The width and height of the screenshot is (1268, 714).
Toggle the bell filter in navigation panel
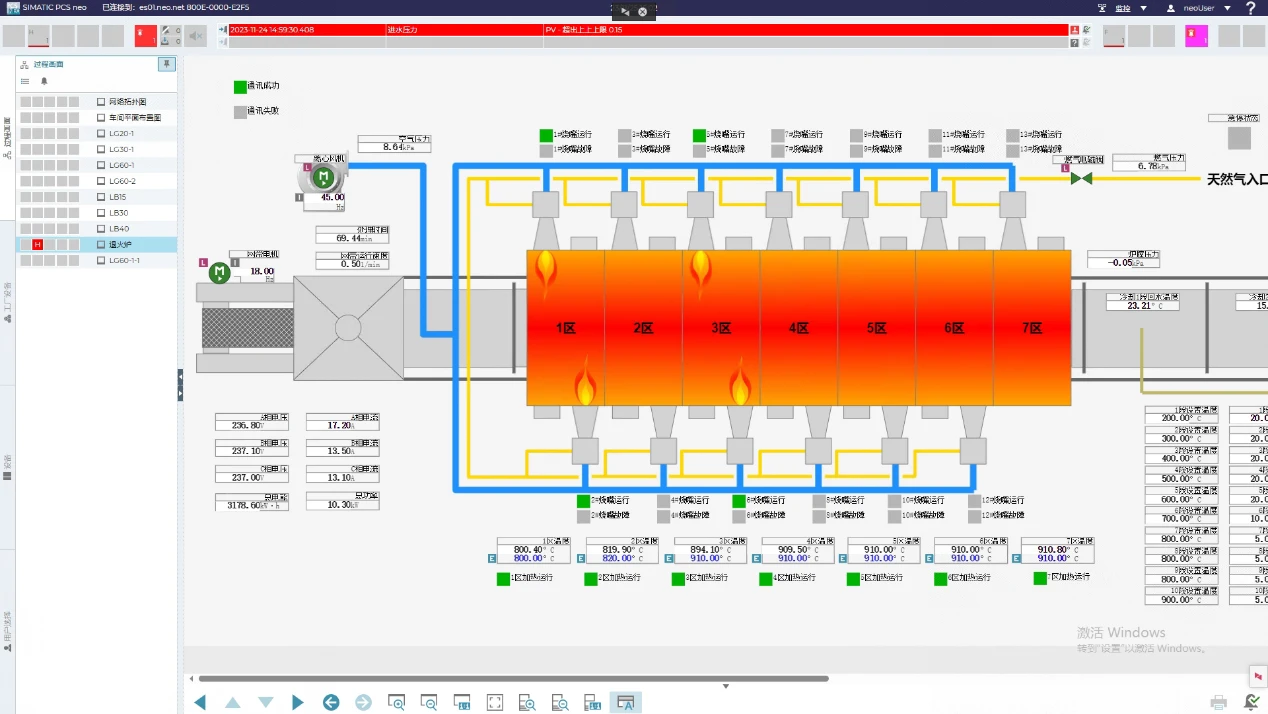click(43, 81)
